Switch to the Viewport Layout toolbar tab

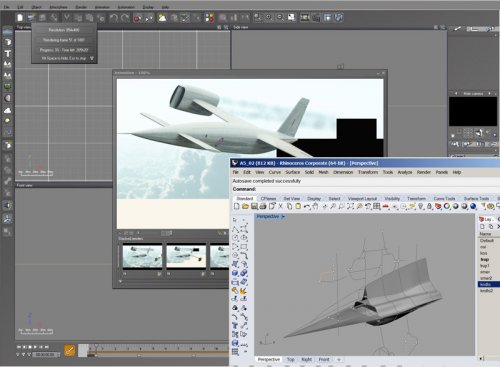tap(362, 199)
